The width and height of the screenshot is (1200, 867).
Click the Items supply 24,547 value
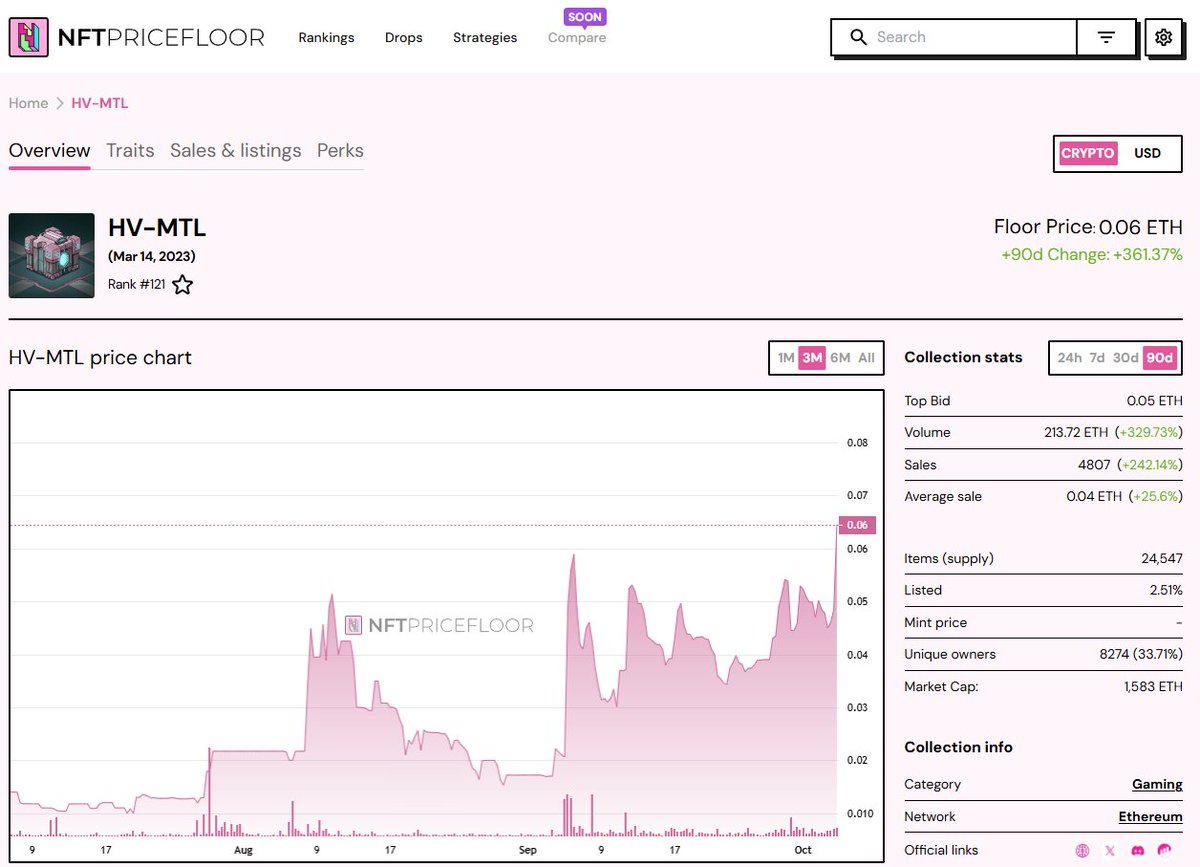click(x=1160, y=559)
